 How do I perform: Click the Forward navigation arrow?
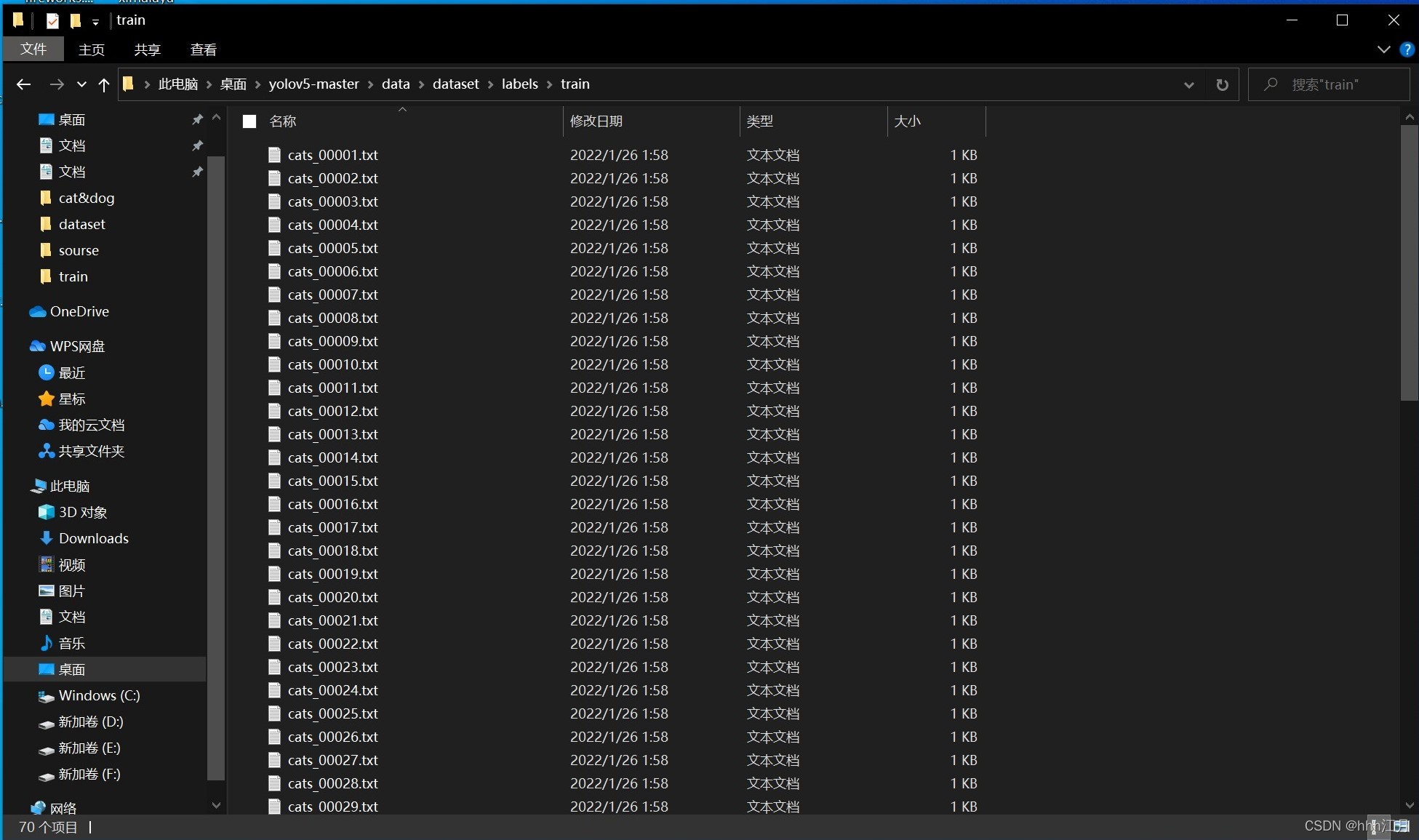(56, 84)
